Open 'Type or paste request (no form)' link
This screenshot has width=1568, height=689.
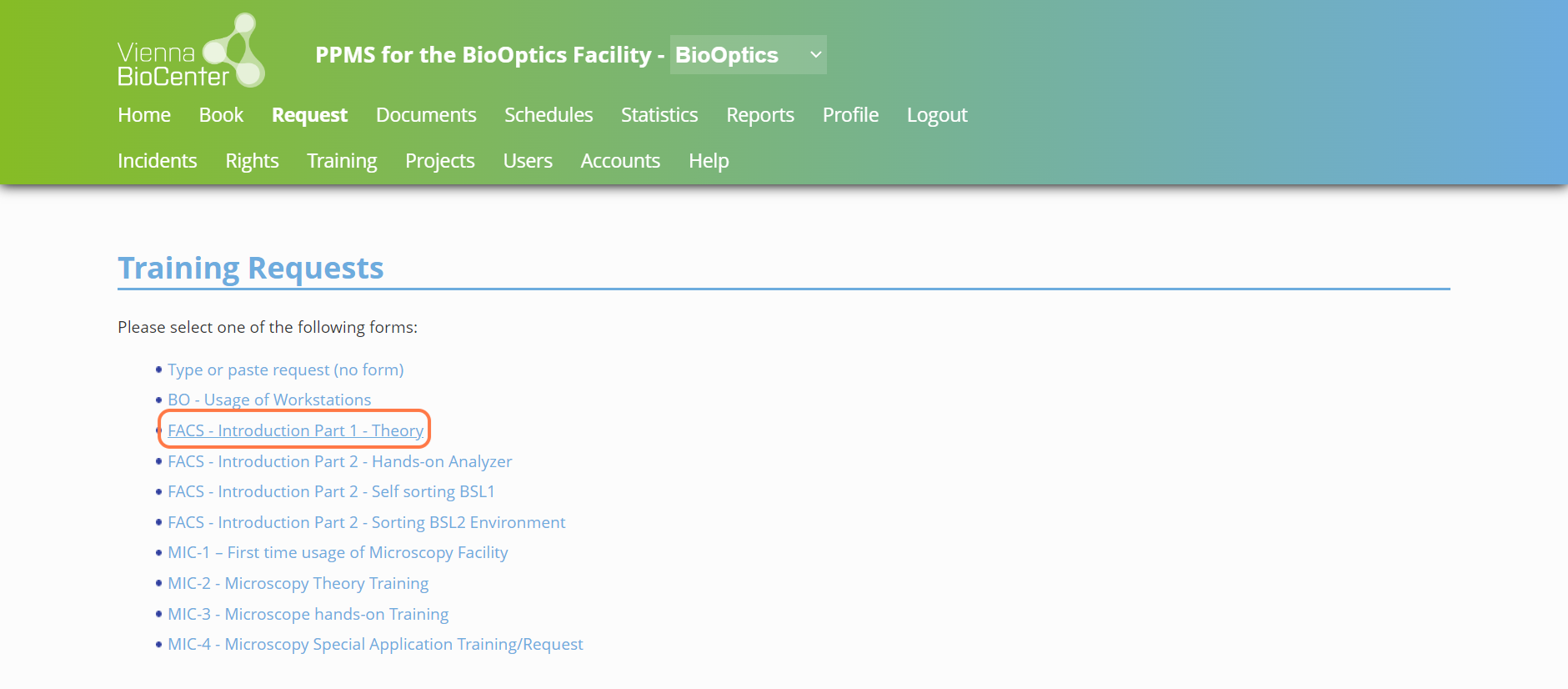(x=286, y=370)
